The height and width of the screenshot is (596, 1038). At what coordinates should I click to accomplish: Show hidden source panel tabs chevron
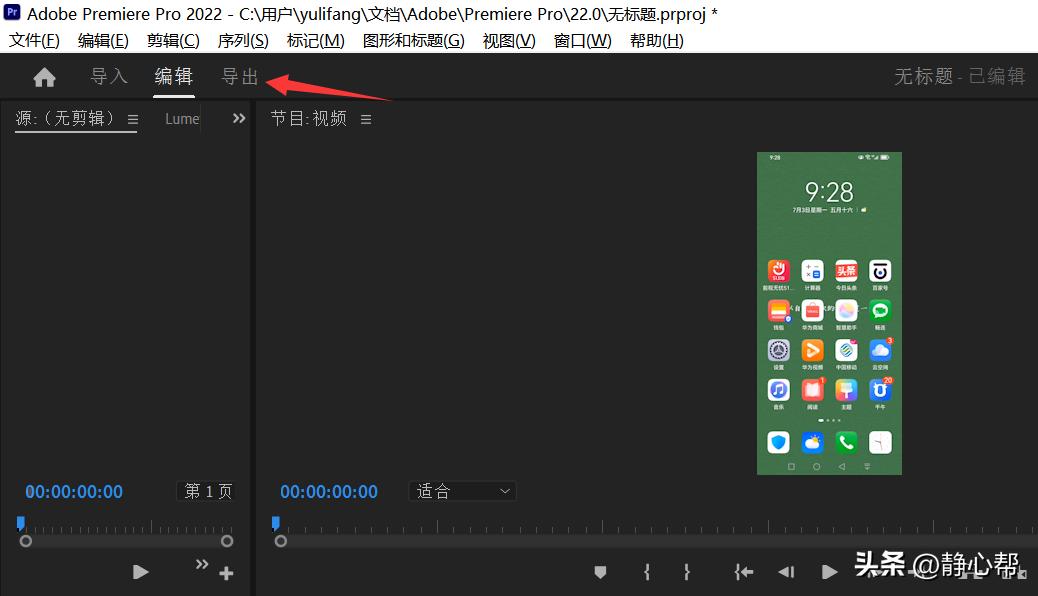click(x=239, y=119)
